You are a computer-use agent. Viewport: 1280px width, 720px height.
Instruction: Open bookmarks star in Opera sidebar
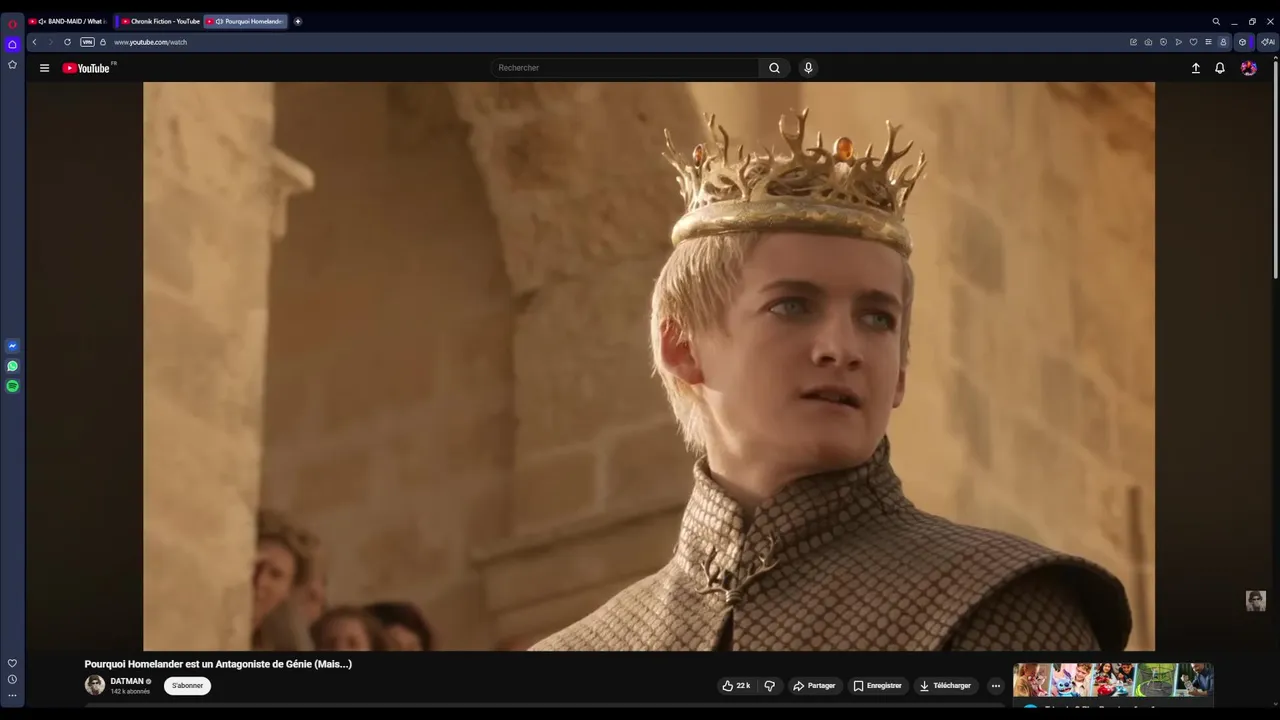[12, 64]
